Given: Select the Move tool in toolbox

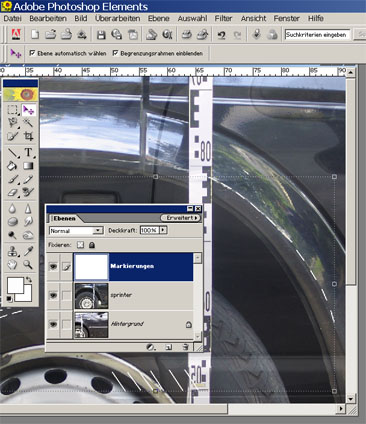Looking at the screenshot, I should click(29, 110).
